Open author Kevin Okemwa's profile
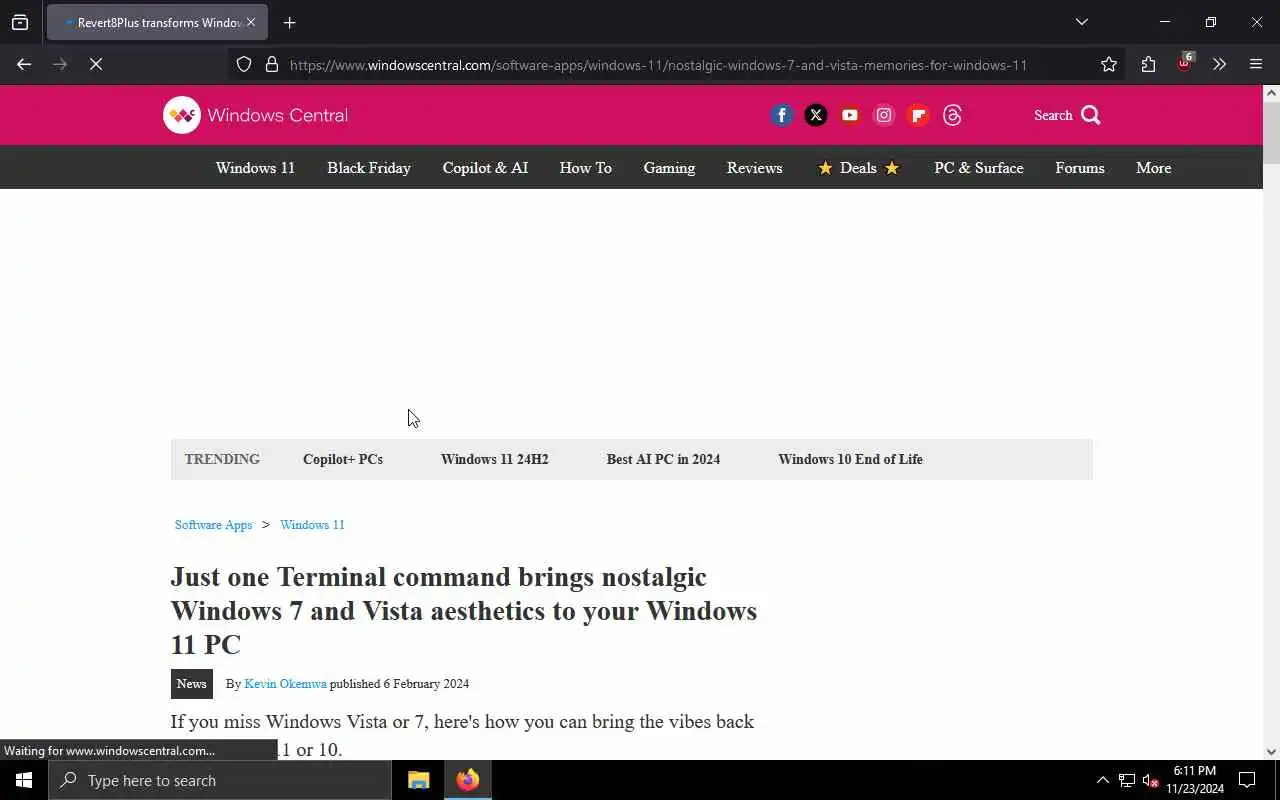The height and width of the screenshot is (800, 1280). tap(285, 683)
